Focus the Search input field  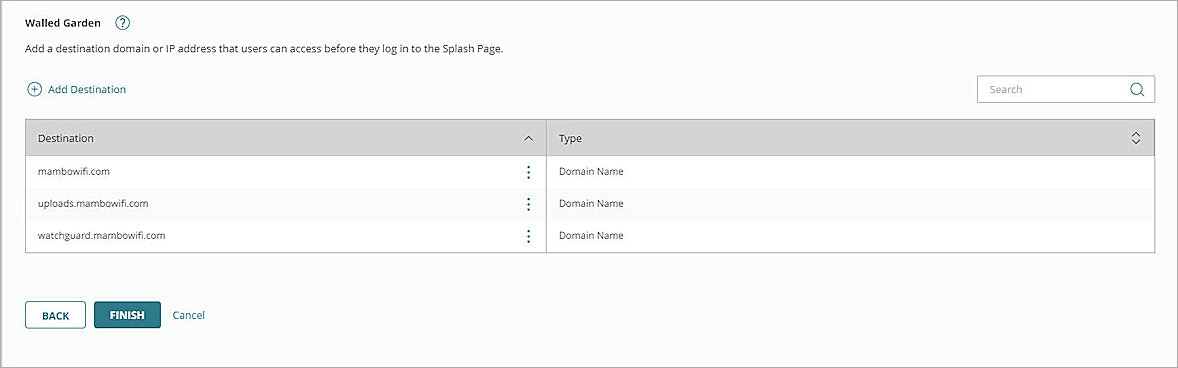point(1065,89)
